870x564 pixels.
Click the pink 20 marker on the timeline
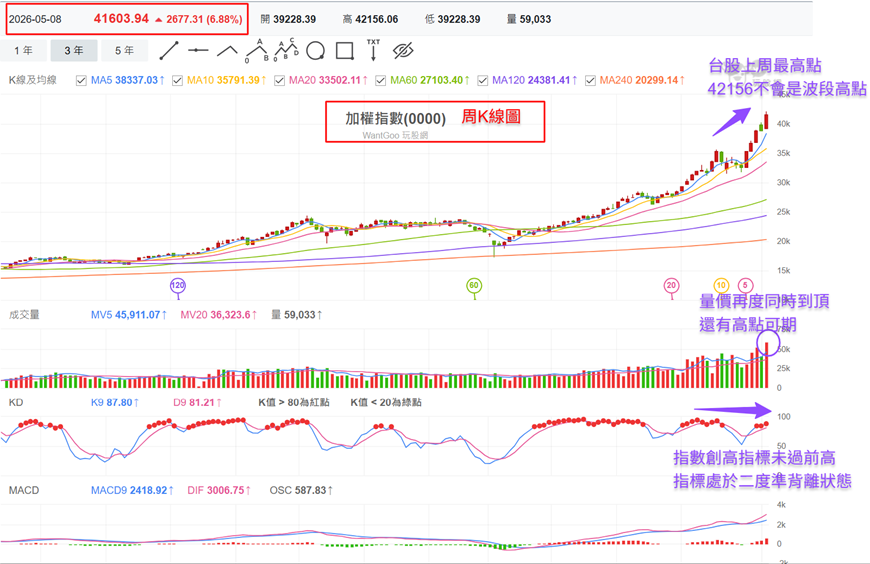[671, 285]
